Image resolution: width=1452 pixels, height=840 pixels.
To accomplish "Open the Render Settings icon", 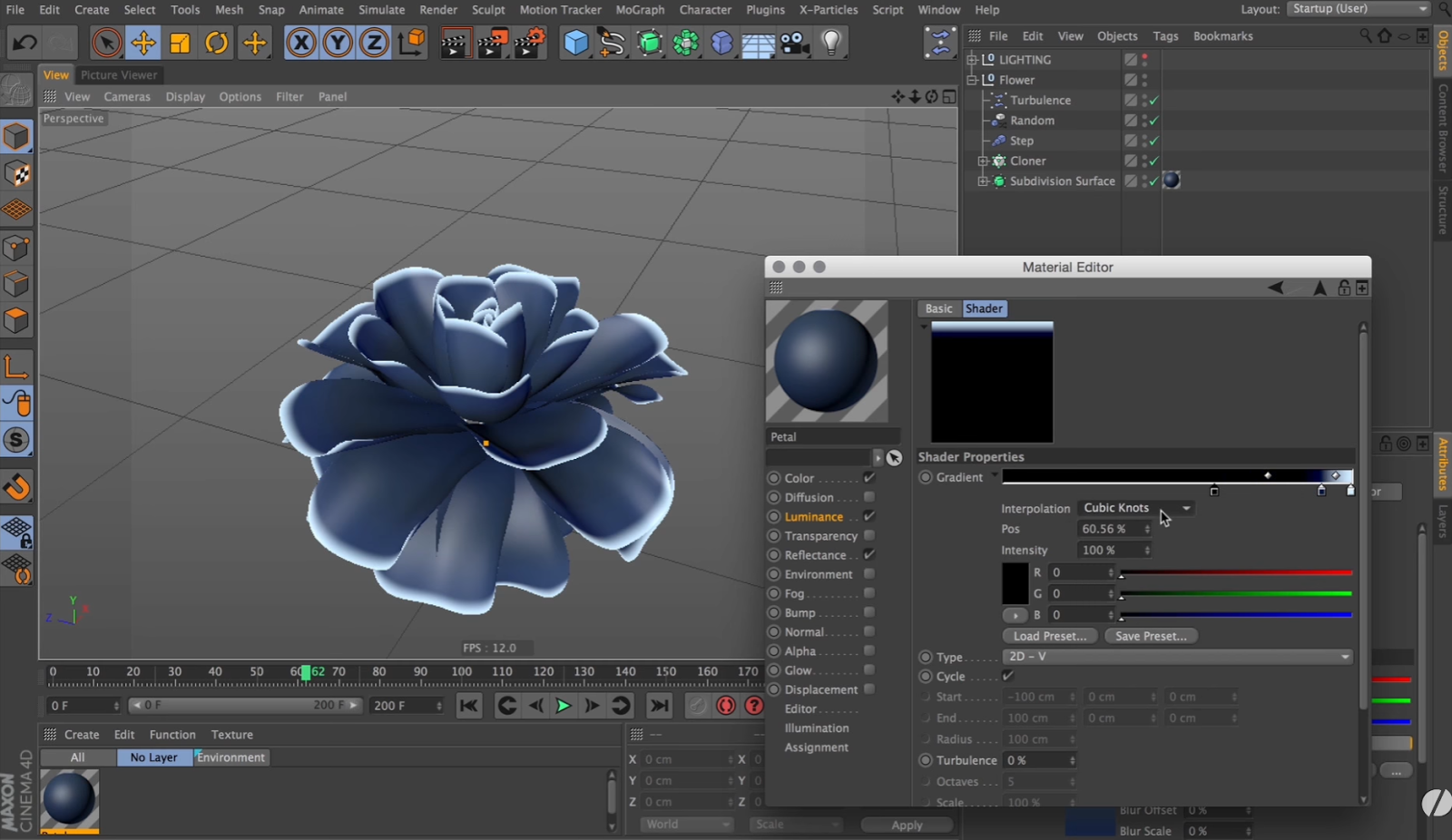I will point(530,43).
